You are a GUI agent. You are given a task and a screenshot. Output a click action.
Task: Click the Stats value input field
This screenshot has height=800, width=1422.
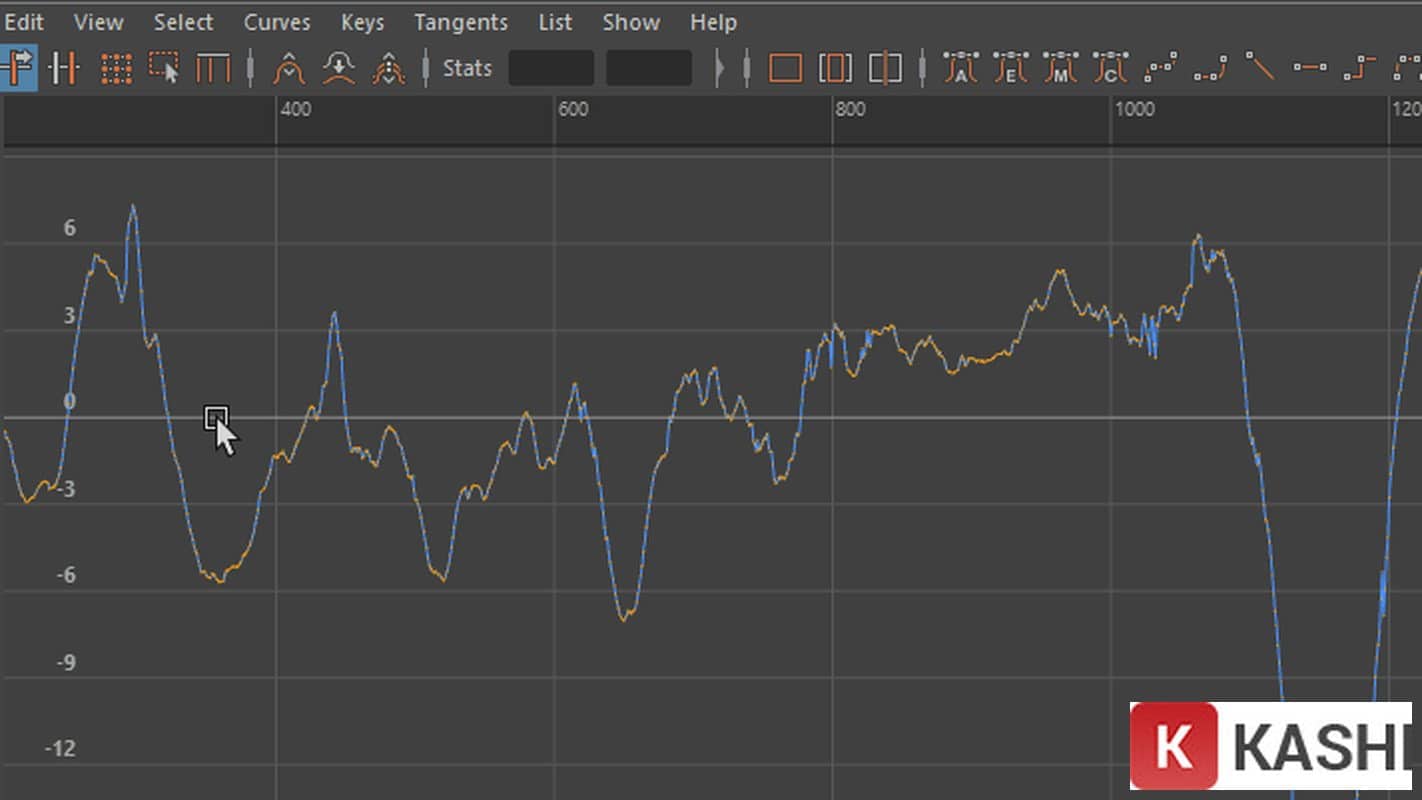pos(551,68)
